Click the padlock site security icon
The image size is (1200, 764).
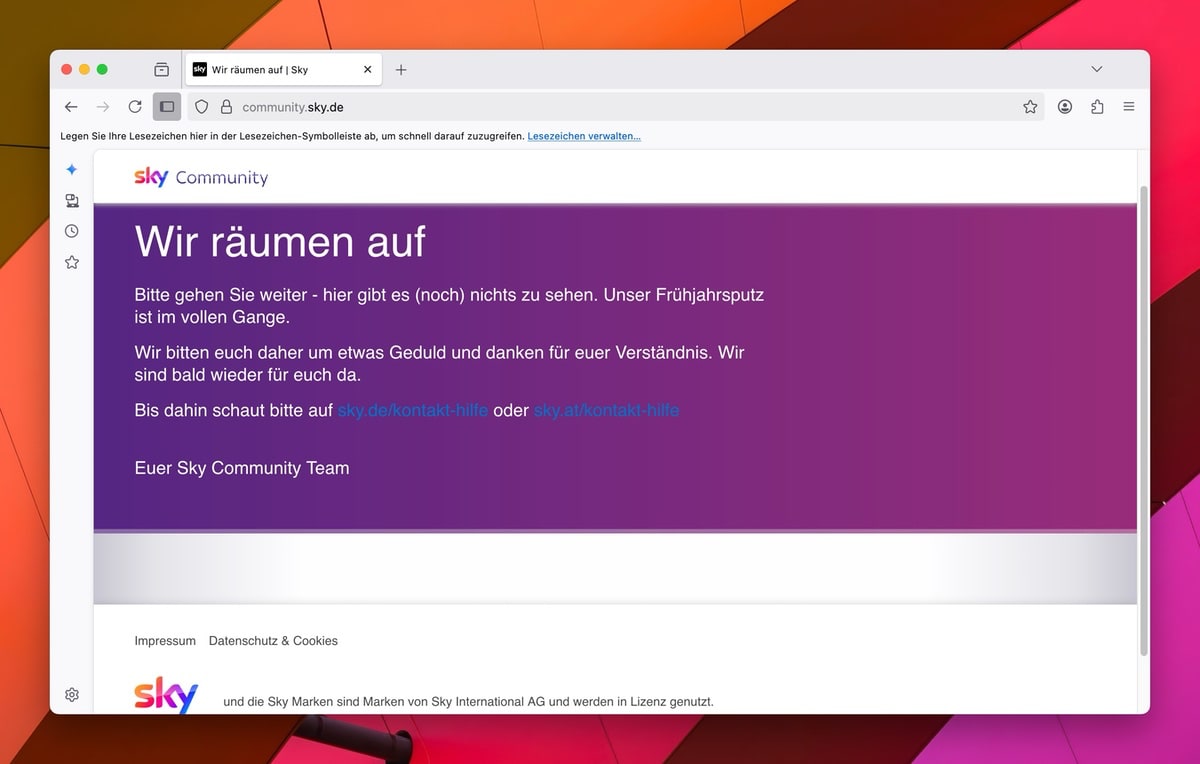[x=225, y=107]
